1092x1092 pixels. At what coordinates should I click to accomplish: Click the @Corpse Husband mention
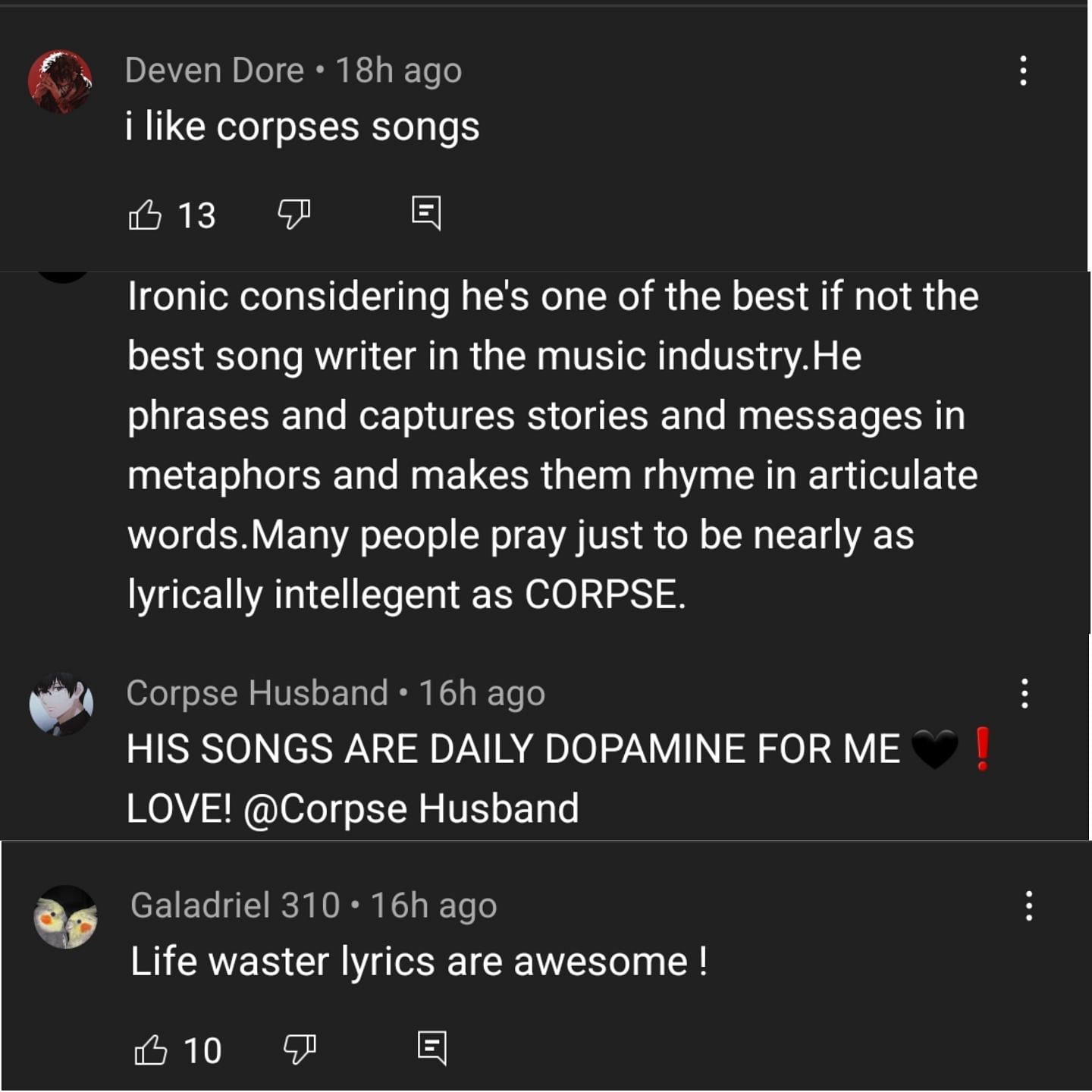pyautogui.click(x=411, y=808)
